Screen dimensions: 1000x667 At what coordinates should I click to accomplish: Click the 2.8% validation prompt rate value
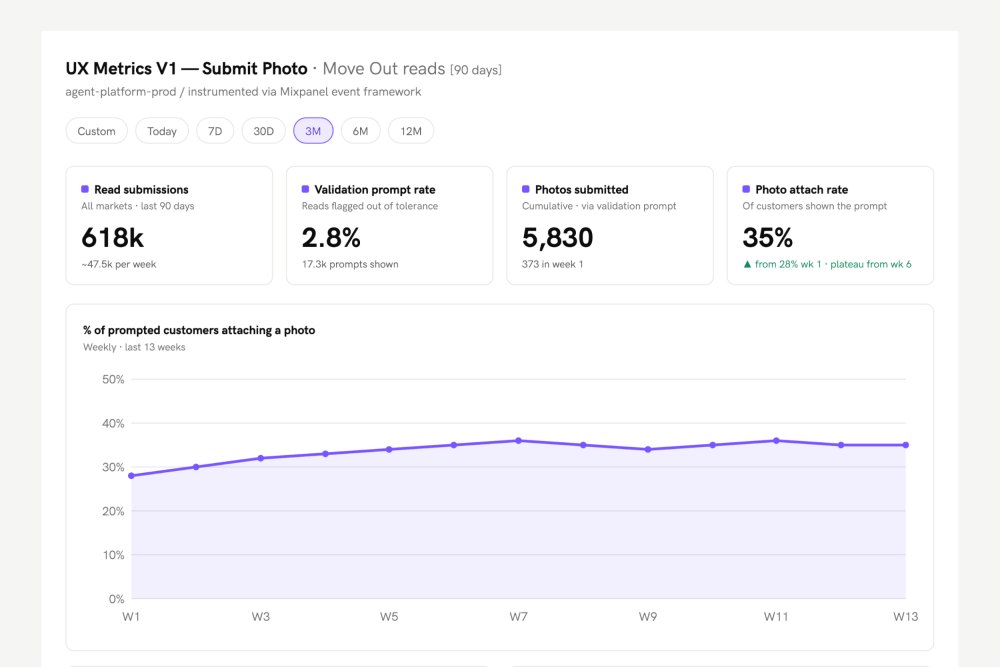(x=331, y=238)
